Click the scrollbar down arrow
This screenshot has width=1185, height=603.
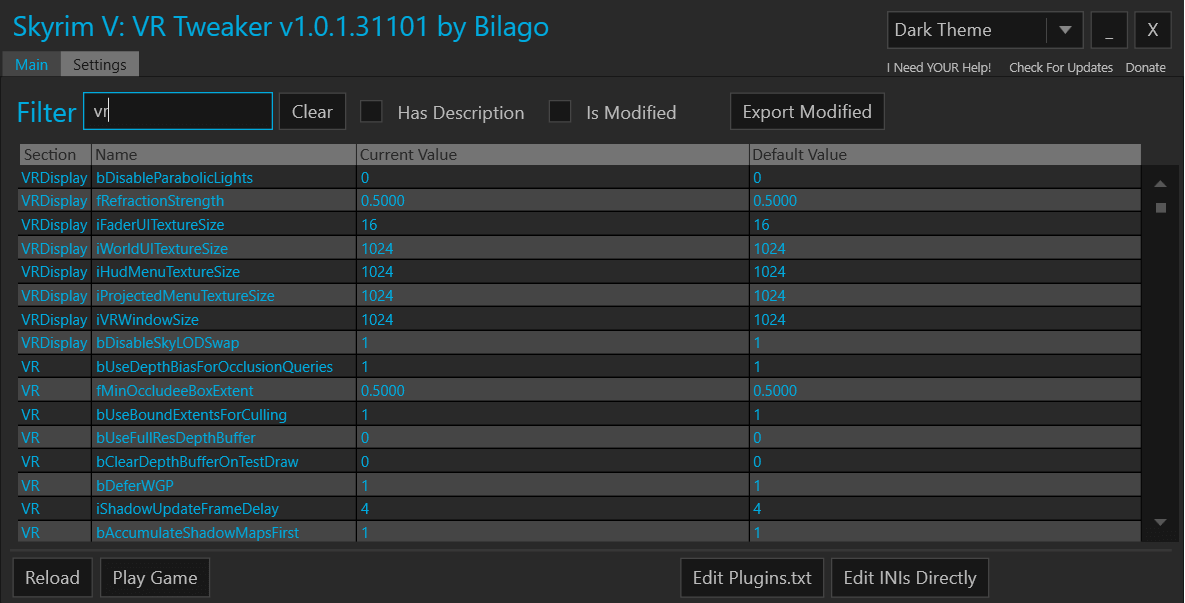point(1160,522)
